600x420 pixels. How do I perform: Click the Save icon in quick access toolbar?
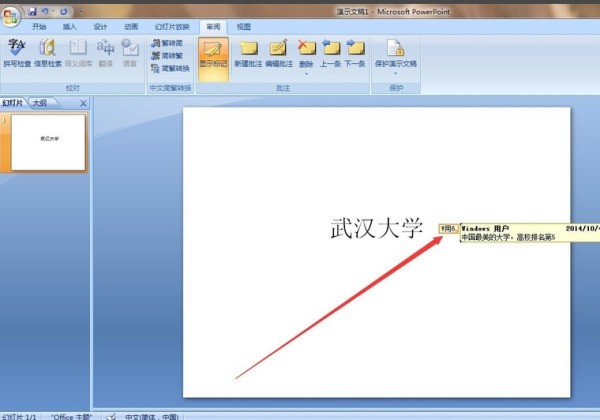click(x=32, y=9)
